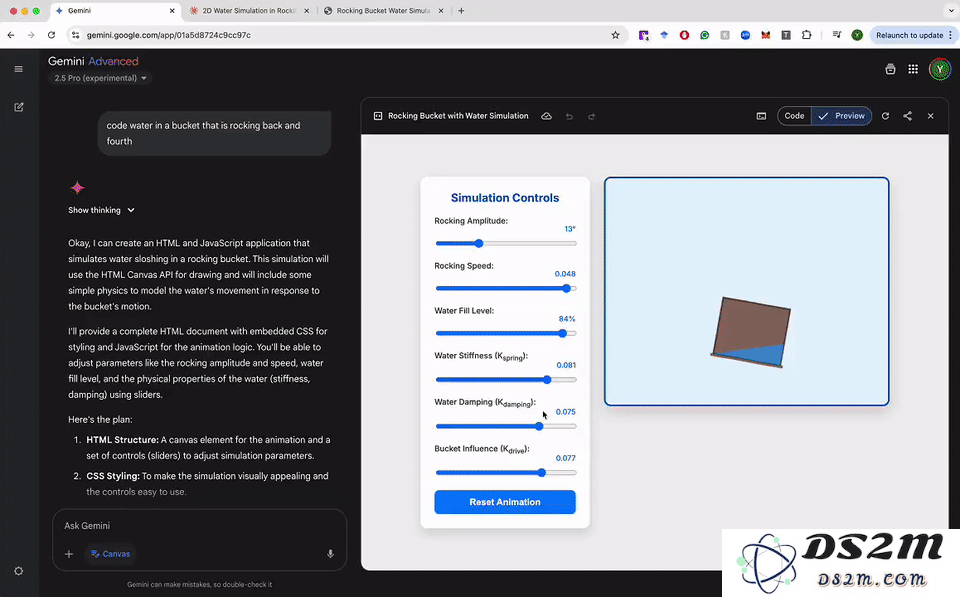Viewport: 960px width, 597px height.
Task: Click the user prompt message bubble
Action: click(214, 133)
